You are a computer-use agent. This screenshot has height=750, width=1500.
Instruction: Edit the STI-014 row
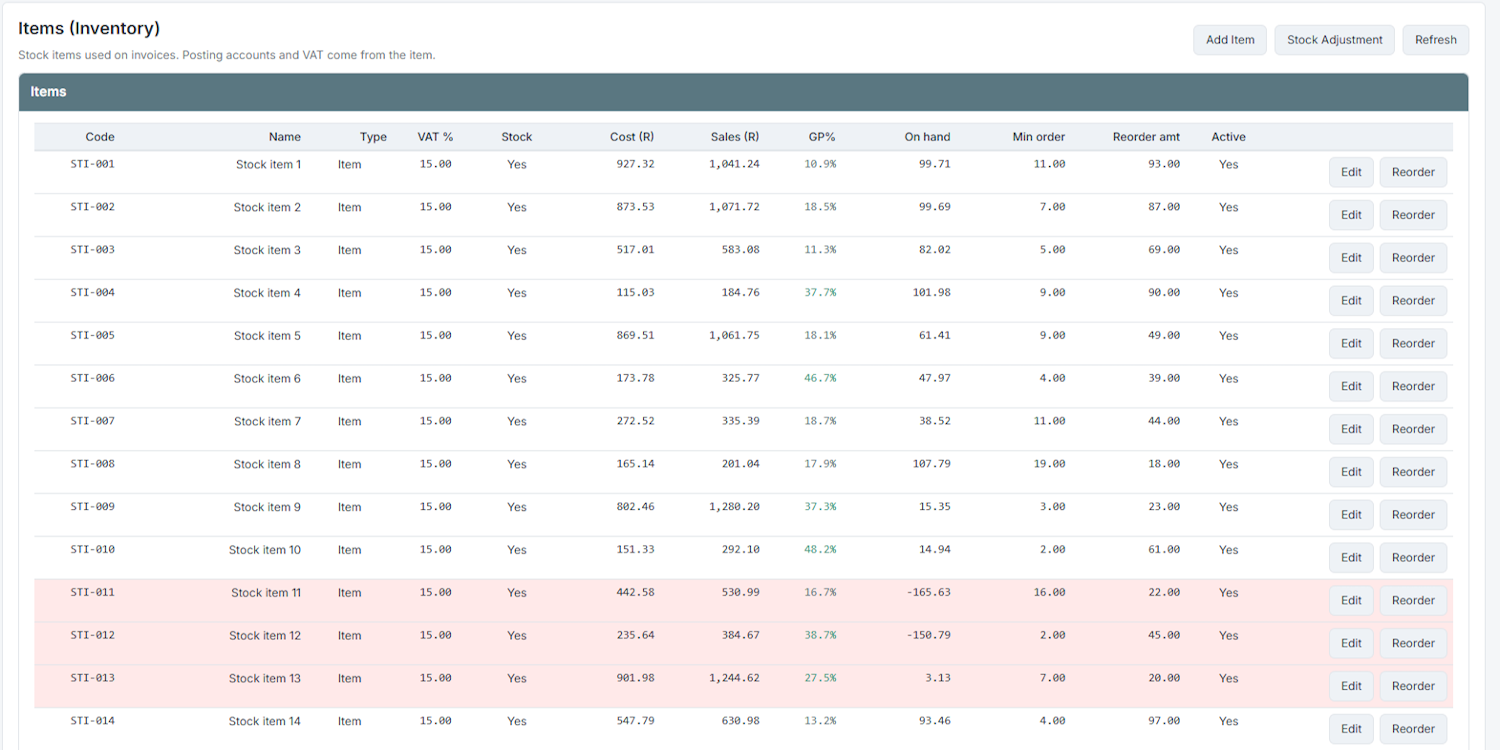1351,729
